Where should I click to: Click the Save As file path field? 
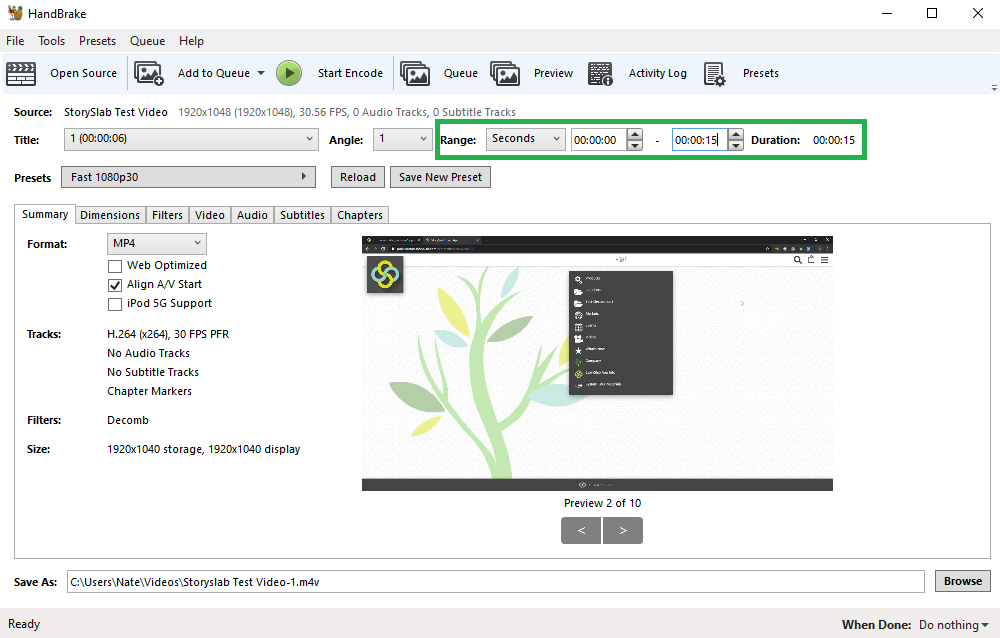pos(496,582)
